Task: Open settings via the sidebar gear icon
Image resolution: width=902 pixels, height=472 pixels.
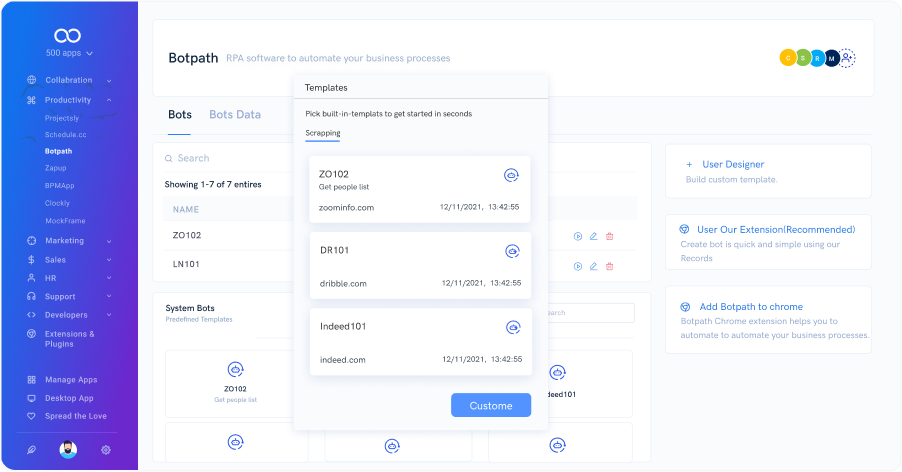Action: pyautogui.click(x=105, y=450)
